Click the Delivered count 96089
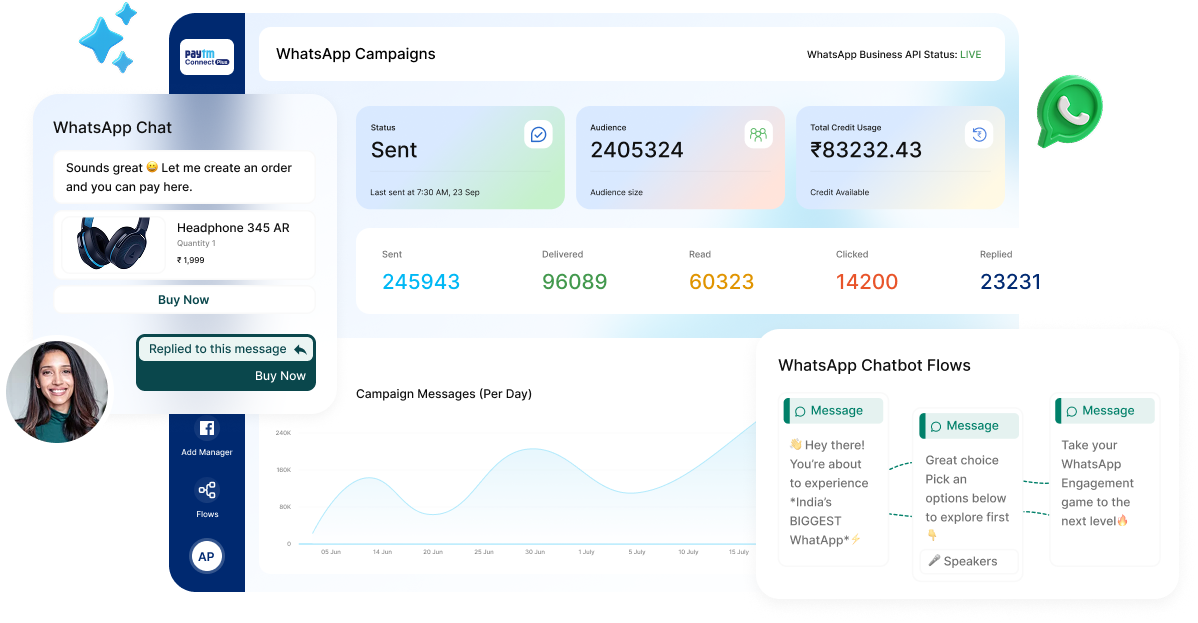This screenshot has height=623, width=1198. click(574, 282)
